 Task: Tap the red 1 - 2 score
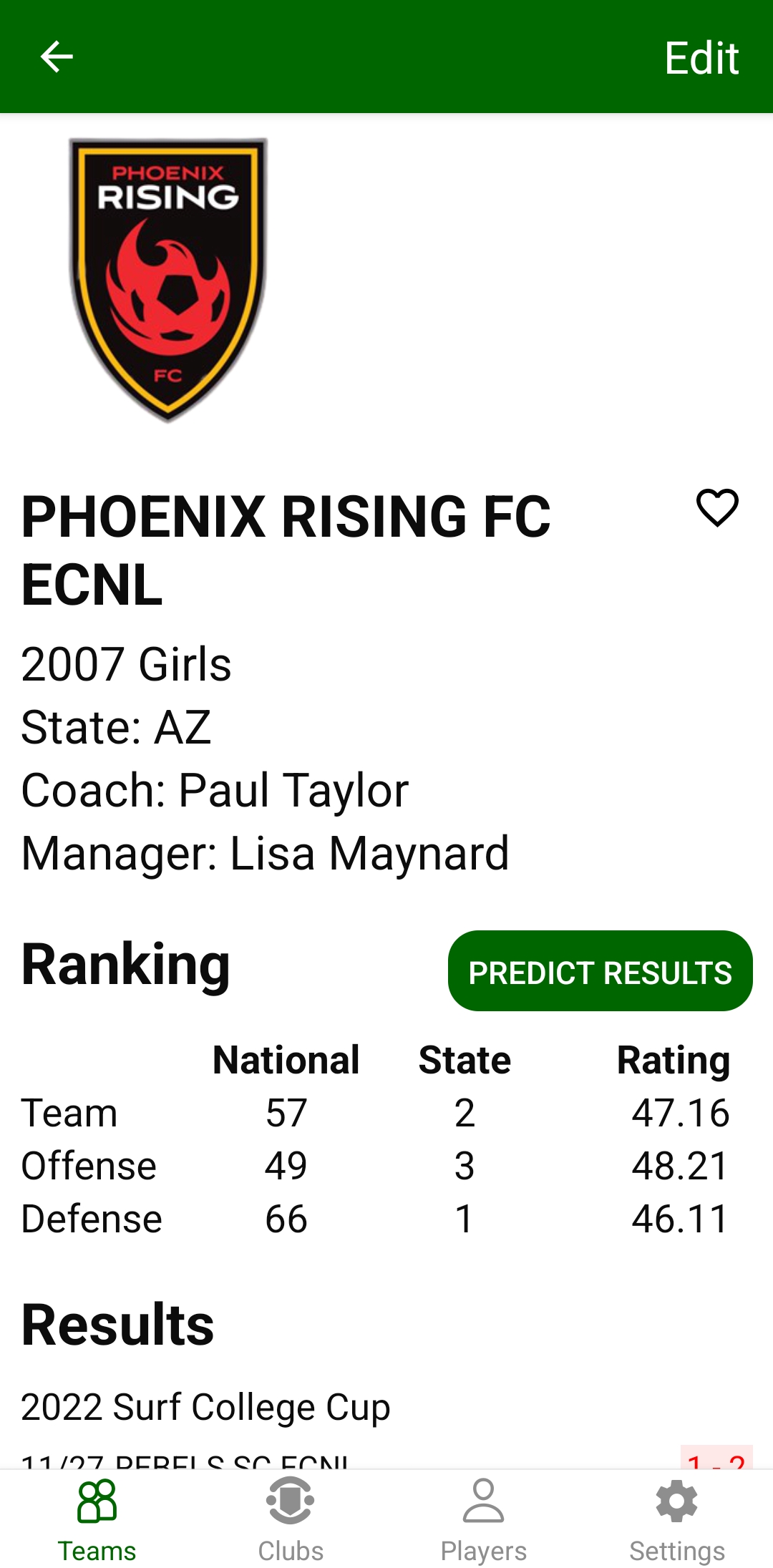pyautogui.click(x=716, y=1460)
